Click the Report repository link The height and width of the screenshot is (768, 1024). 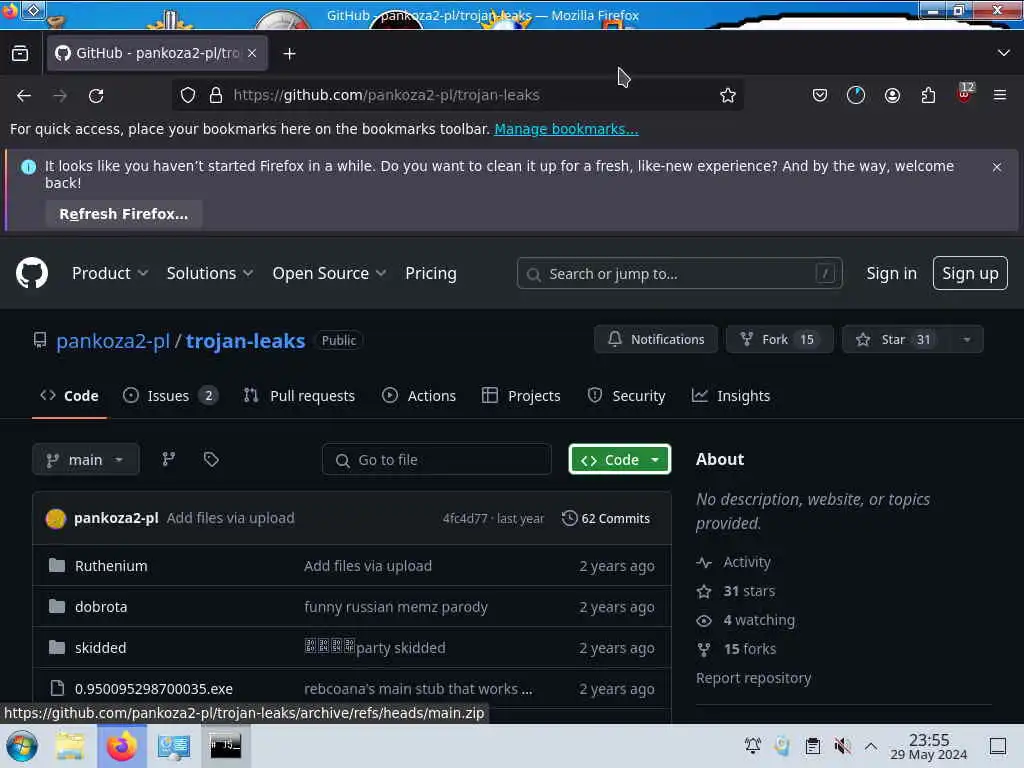(754, 678)
